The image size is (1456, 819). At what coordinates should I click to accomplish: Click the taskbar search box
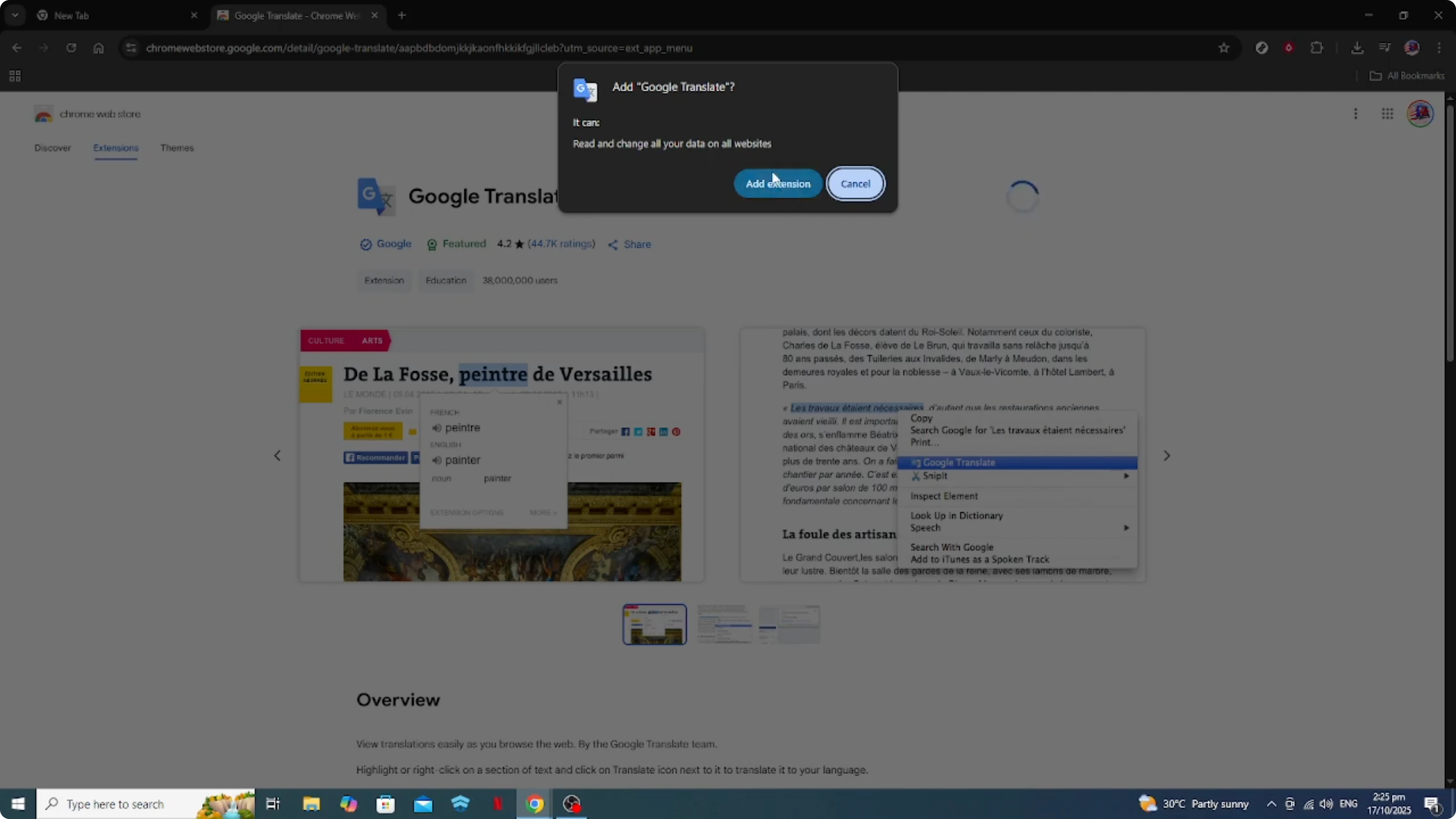point(146,804)
